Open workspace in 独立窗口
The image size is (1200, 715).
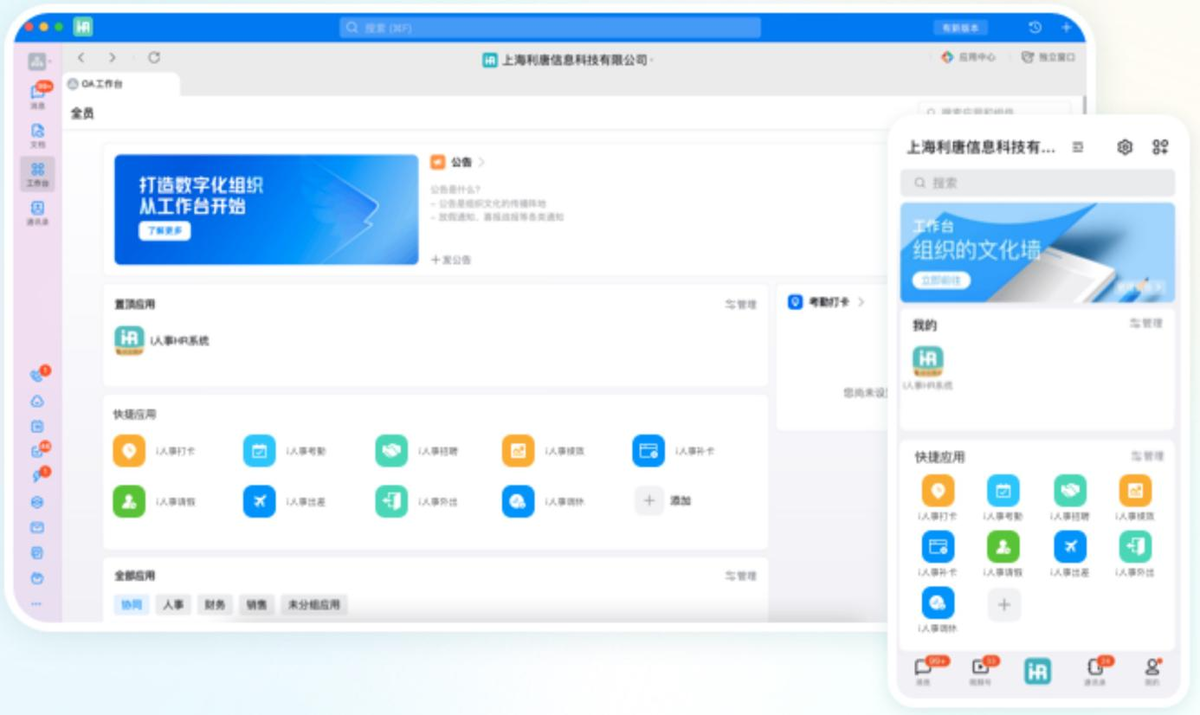1048,58
